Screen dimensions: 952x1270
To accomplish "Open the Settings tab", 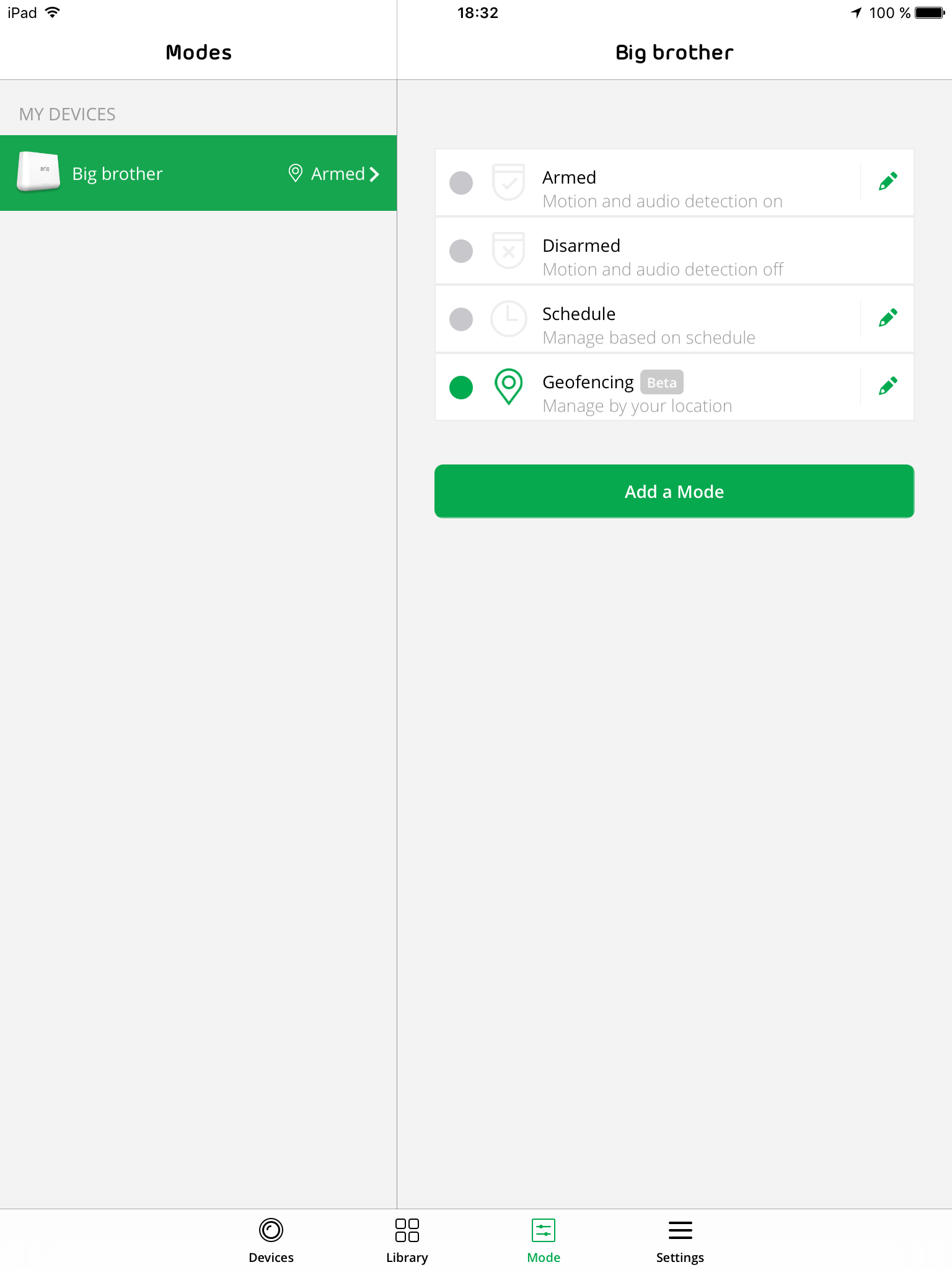I will pos(680,1240).
